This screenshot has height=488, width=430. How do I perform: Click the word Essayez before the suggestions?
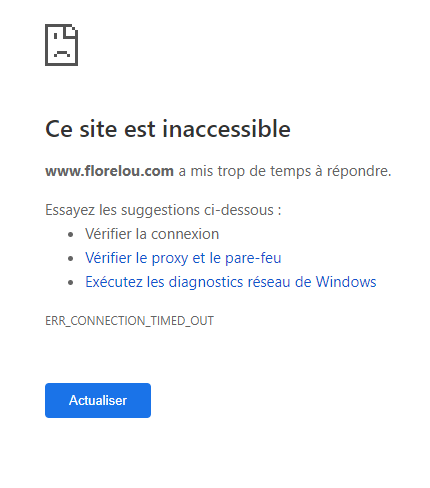point(70,210)
